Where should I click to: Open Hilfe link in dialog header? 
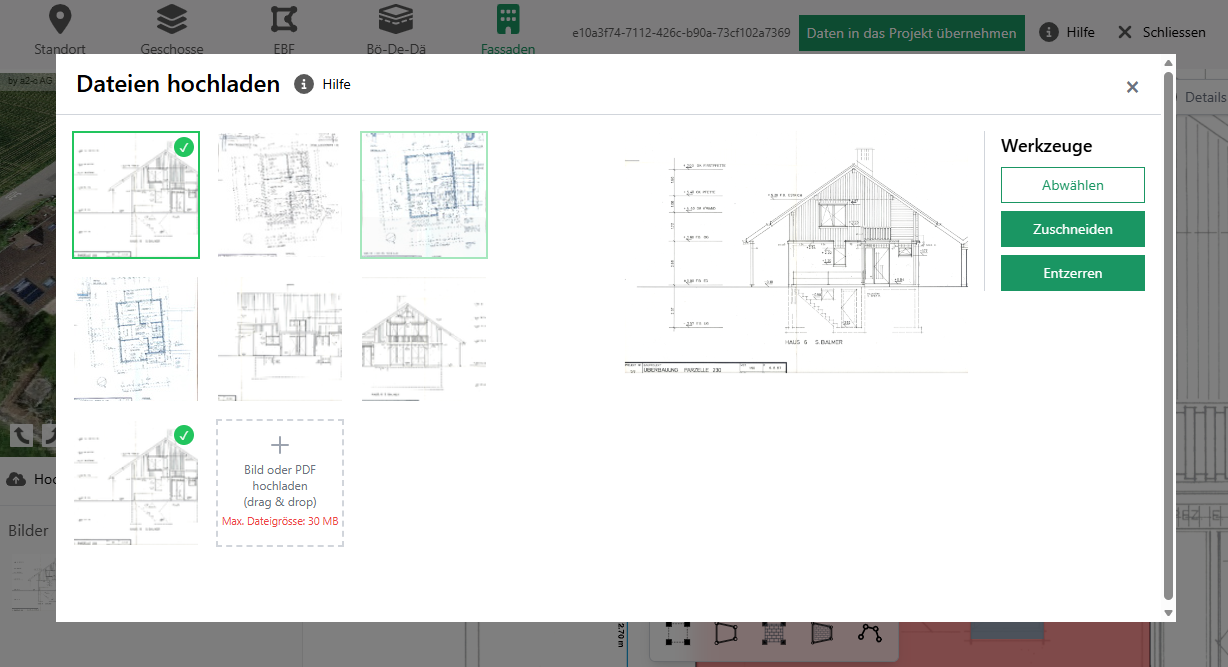point(336,84)
